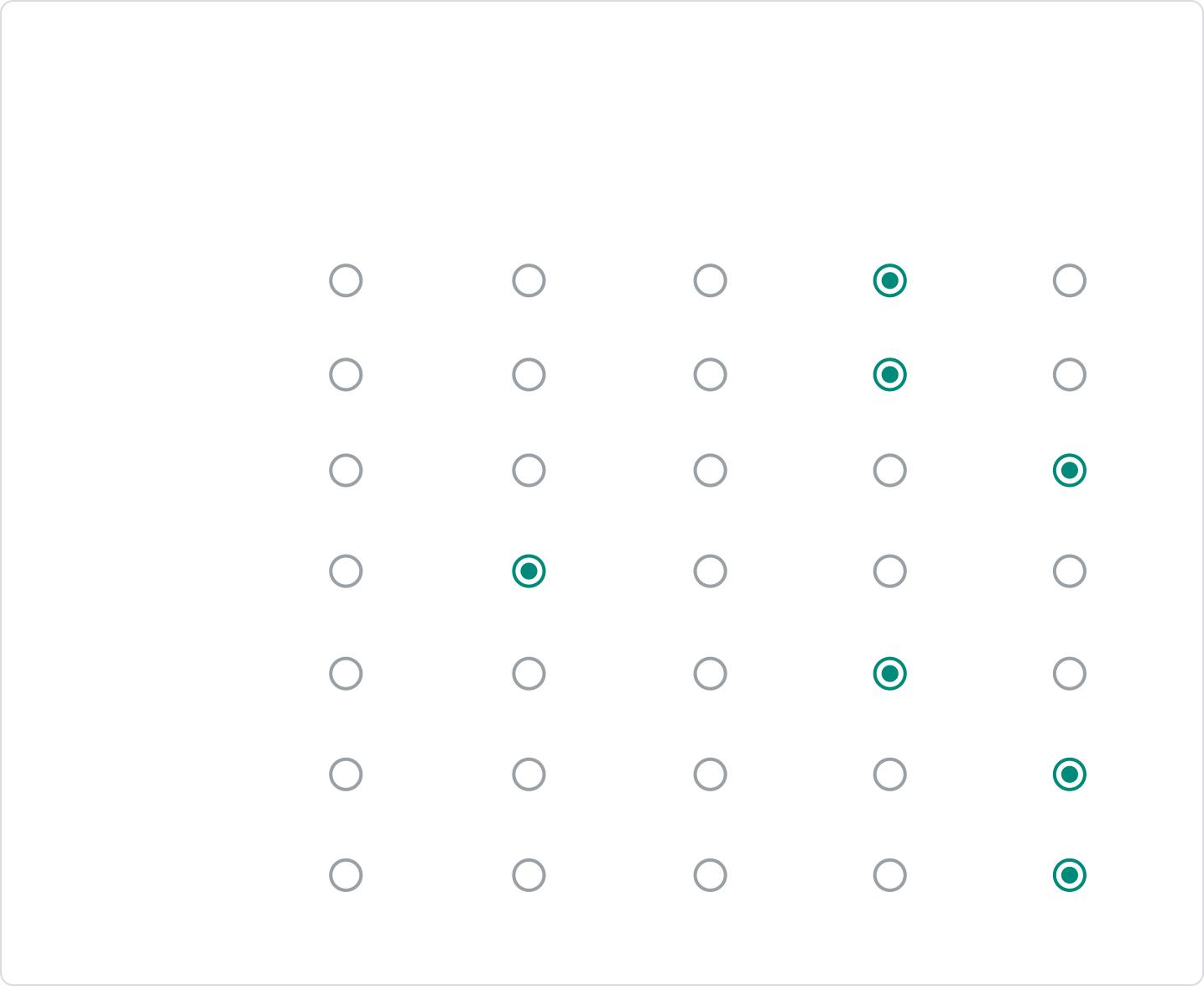The width and height of the screenshot is (1204, 986).
Task: Click the selected radio in third row
Action: (1070, 471)
